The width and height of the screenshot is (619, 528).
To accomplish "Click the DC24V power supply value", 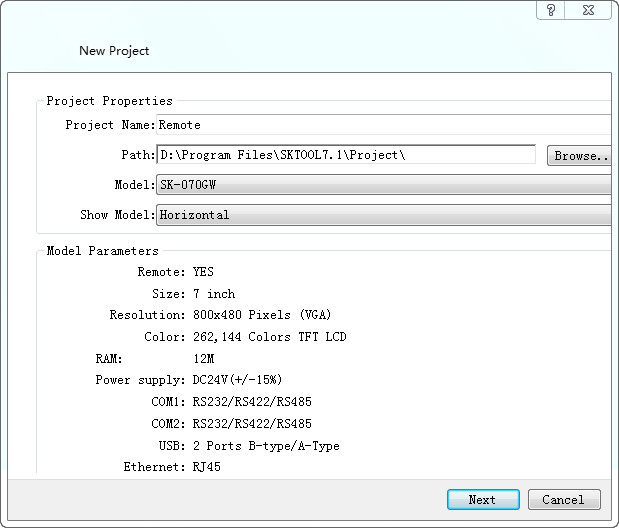I will click(x=236, y=380).
